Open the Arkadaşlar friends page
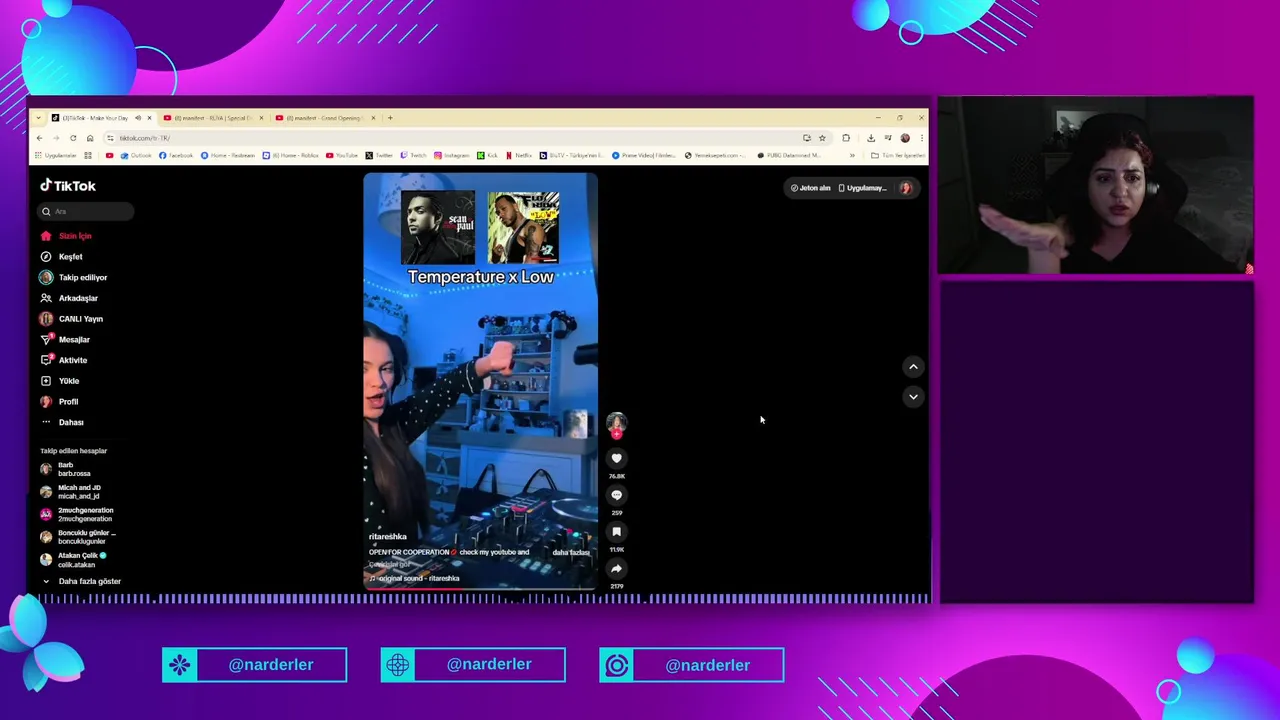This screenshot has height=720, width=1280. point(69,298)
